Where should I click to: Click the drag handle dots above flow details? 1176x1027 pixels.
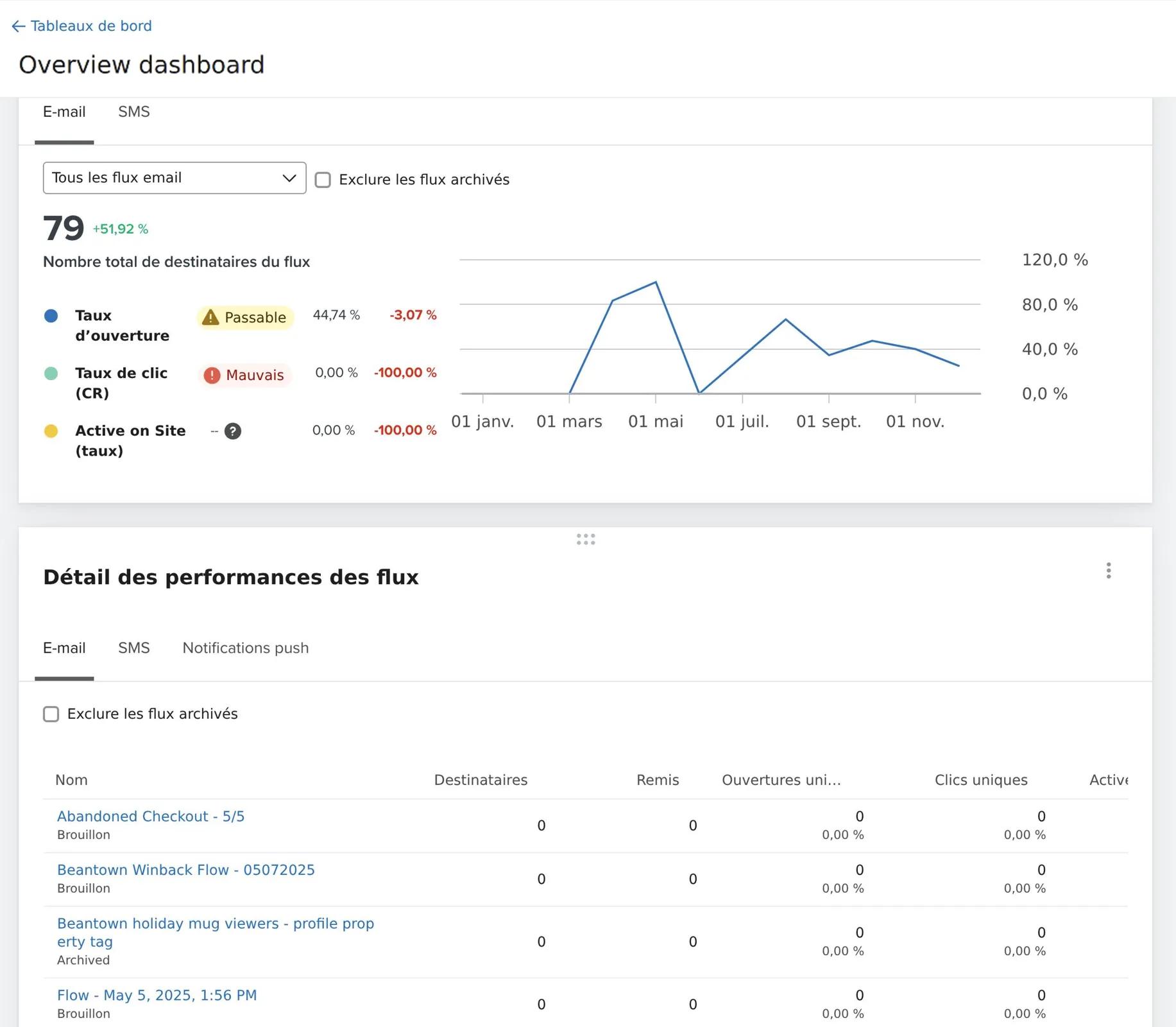click(x=585, y=539)
